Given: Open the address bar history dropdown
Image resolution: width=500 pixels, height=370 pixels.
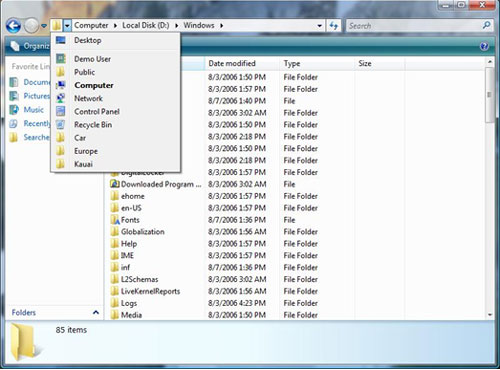Looking at the screenshot, I should point(319,26).
